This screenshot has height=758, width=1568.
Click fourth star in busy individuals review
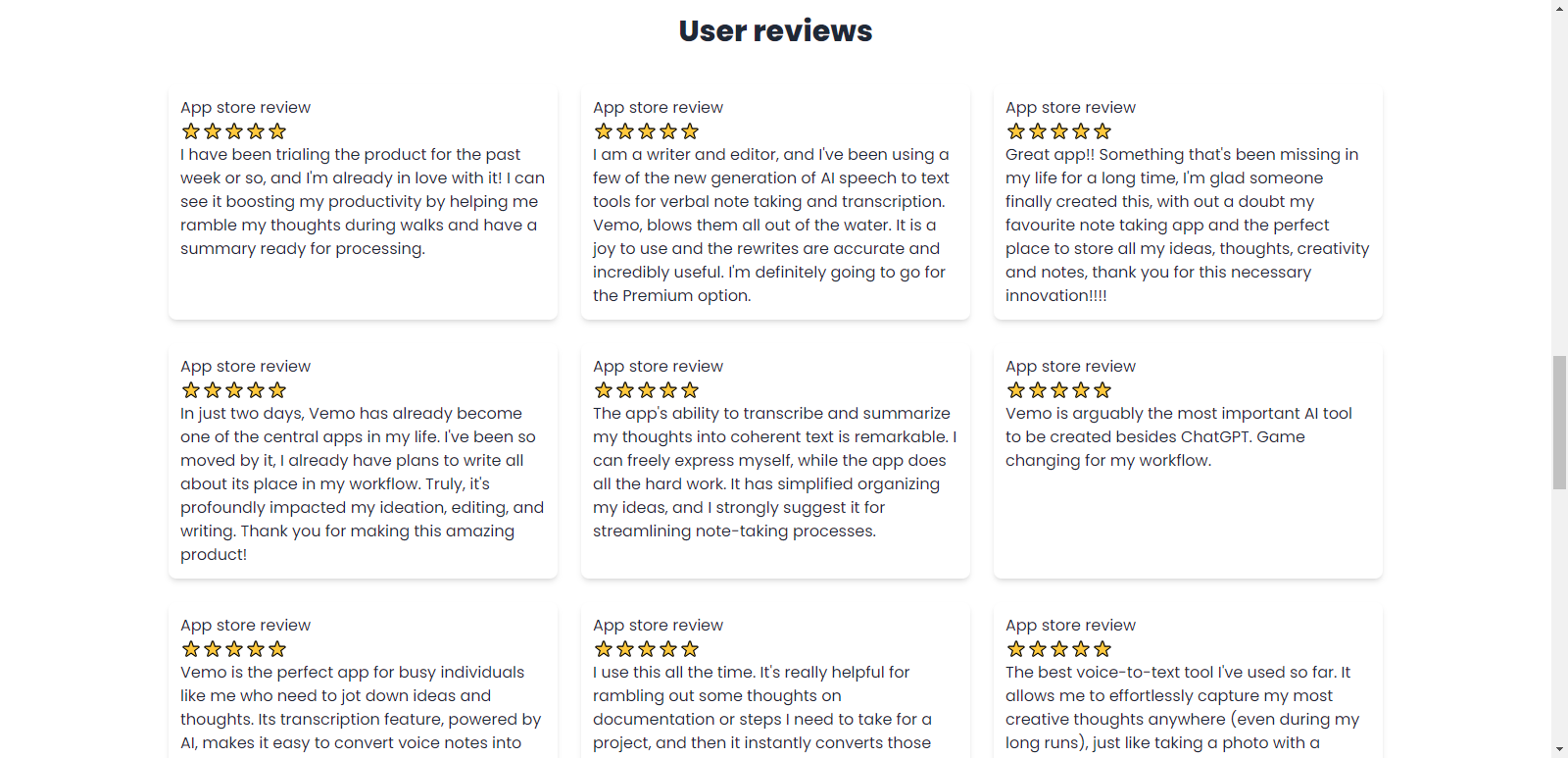tap(256, 649)
